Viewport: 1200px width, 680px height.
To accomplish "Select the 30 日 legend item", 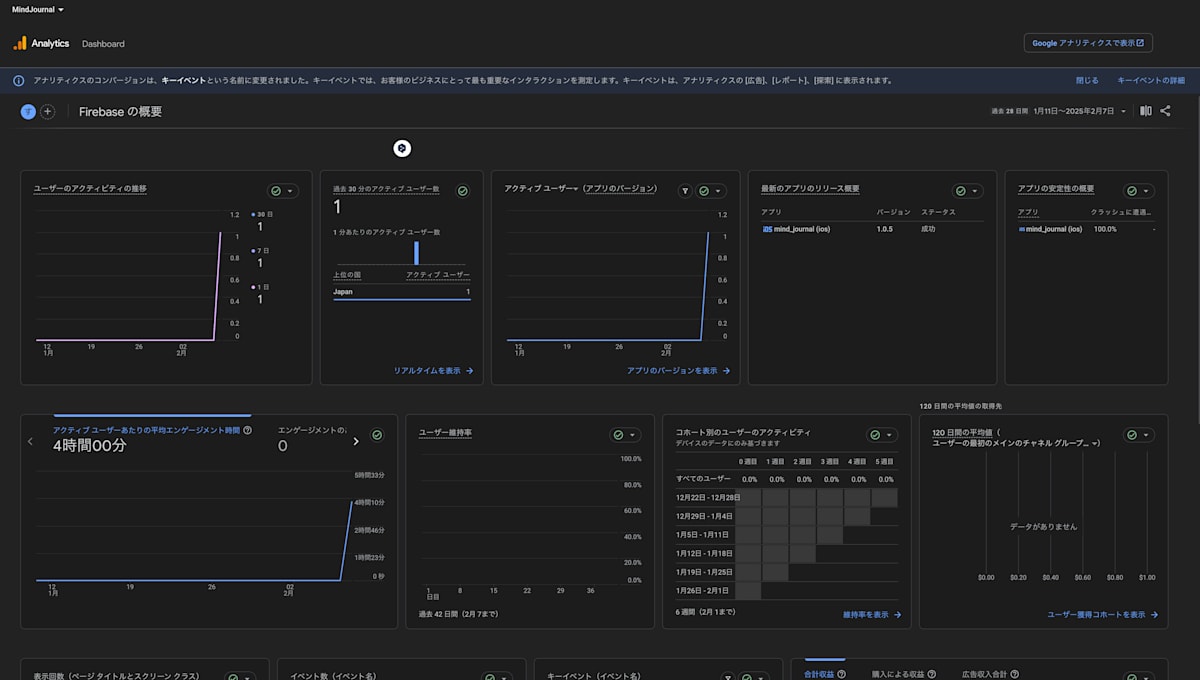I will (260, 221).
